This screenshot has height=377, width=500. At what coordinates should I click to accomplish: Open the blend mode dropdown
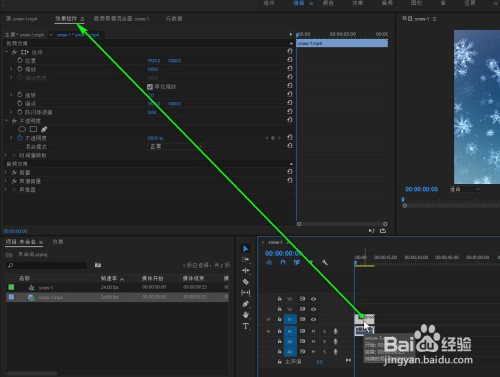[x=175, y=146]
